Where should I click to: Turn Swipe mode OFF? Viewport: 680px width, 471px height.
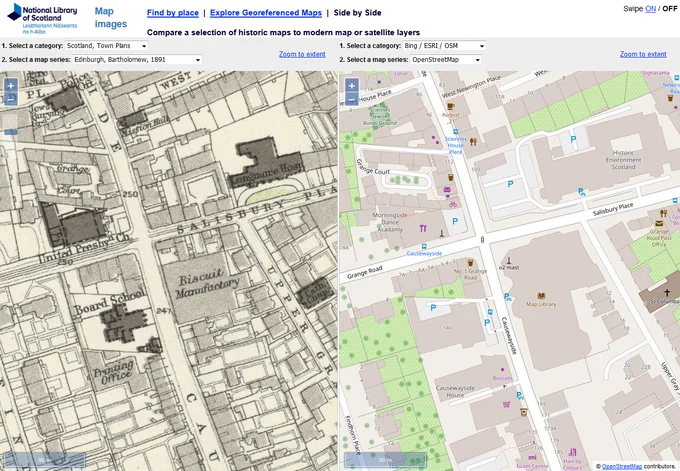669,9
